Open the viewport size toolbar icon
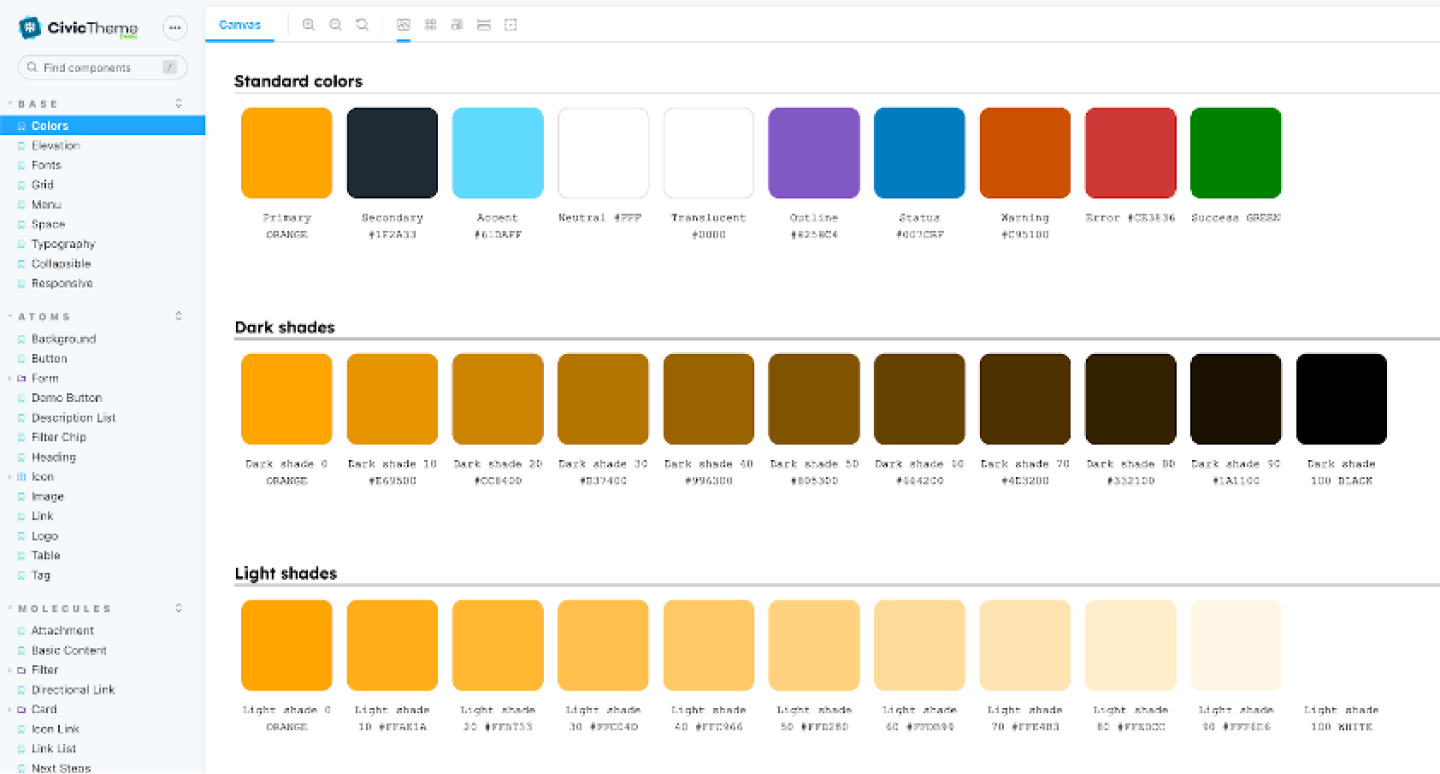1440x774 pixels. pos(457,25)
